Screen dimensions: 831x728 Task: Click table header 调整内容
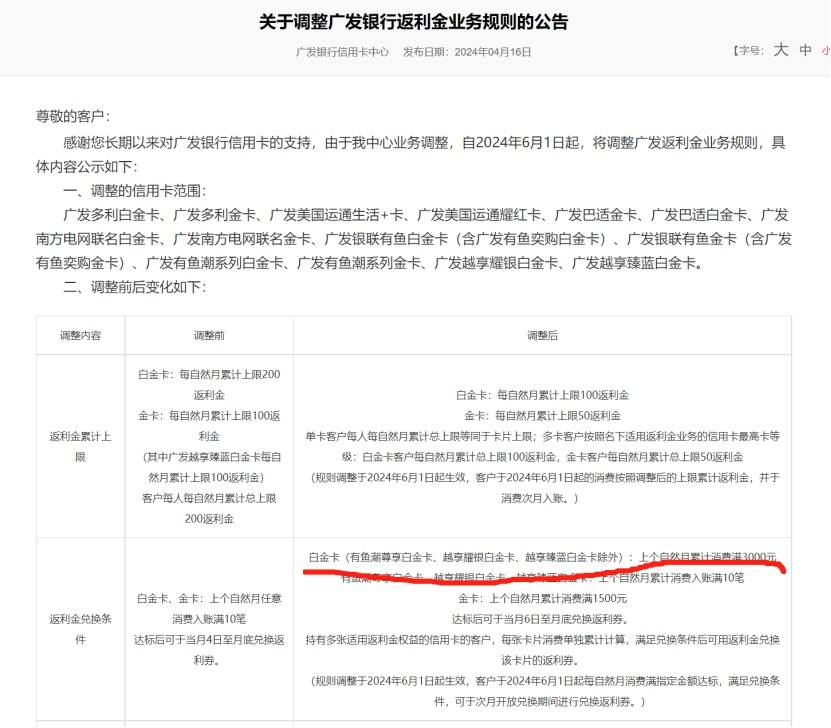[x=81, y=335]
